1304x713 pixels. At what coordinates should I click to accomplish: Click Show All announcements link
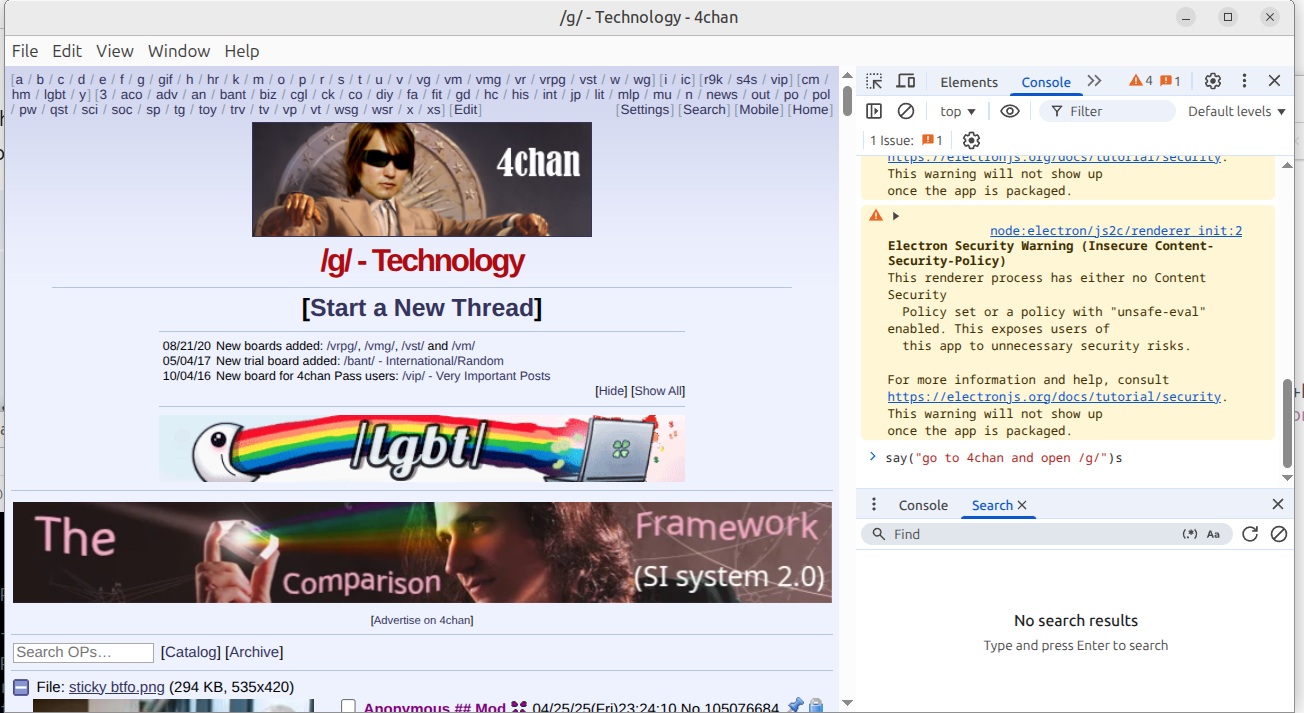658,391
